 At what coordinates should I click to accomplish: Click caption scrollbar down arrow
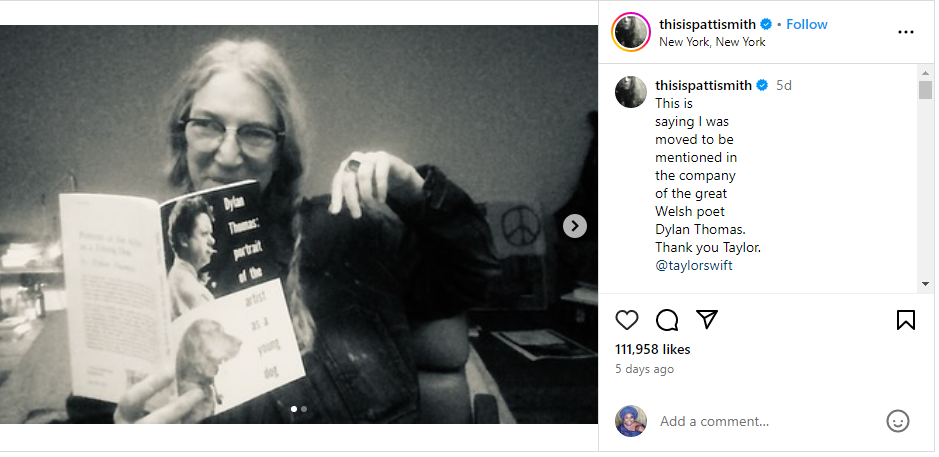(926, 284)
